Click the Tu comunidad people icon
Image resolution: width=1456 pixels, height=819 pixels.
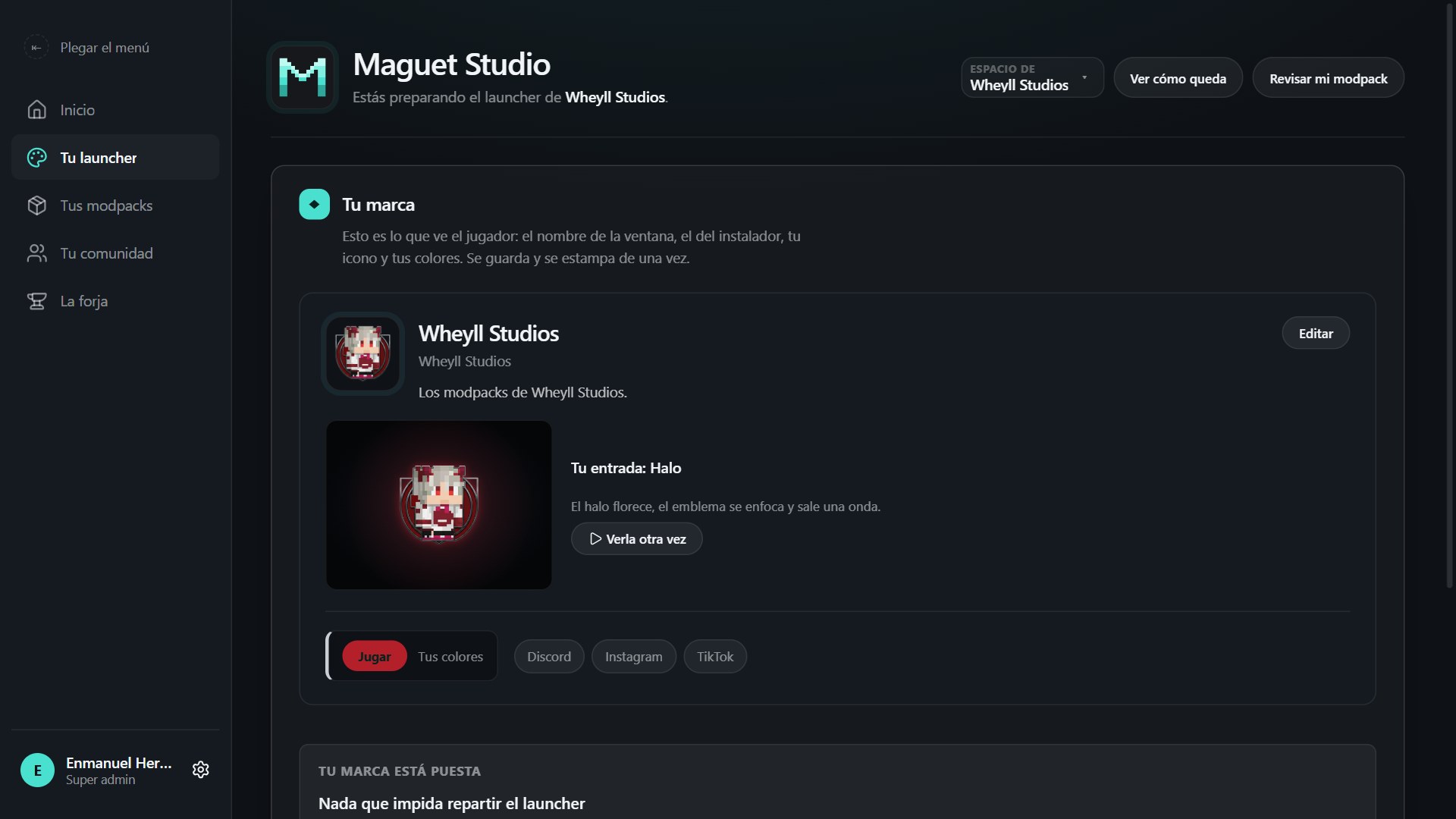[36, 253]
